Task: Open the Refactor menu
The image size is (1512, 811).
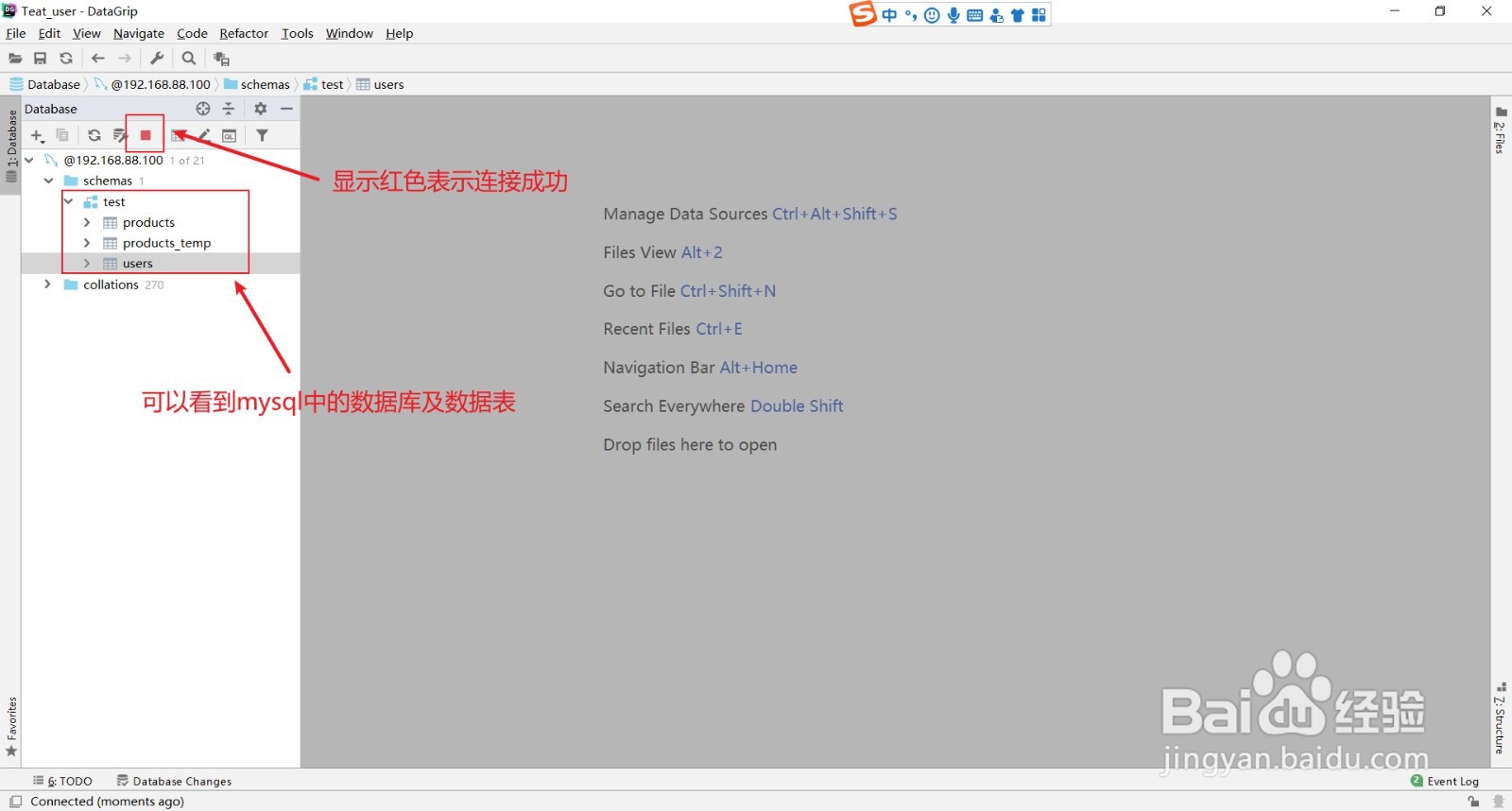Action: [x=244, y=33]
